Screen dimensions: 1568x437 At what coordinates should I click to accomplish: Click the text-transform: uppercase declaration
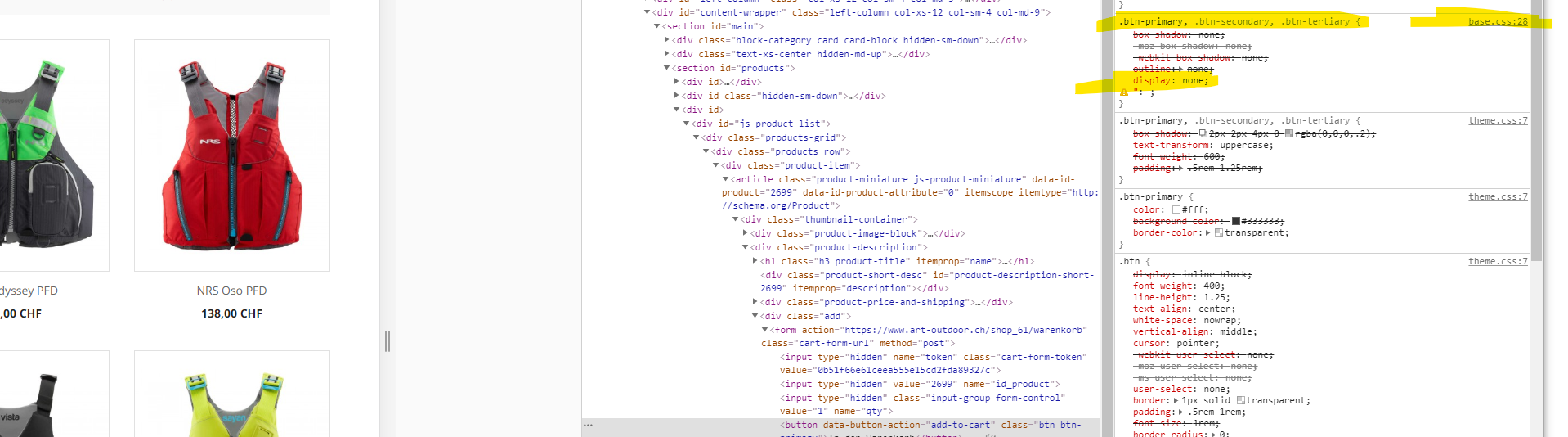[1203, 145]
